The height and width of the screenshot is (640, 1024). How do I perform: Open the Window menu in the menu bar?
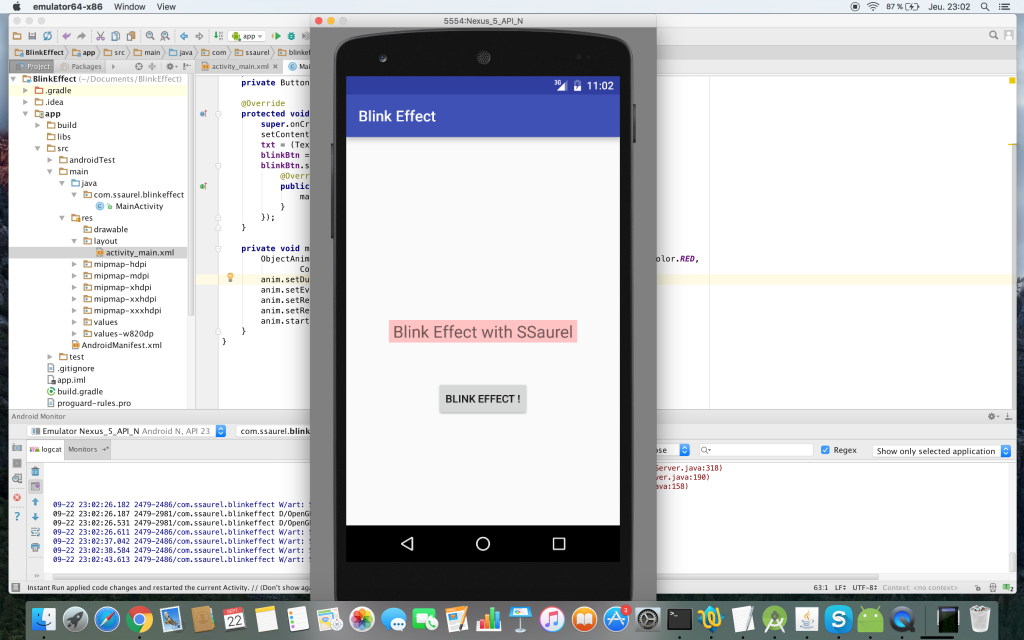click(130, 7)
